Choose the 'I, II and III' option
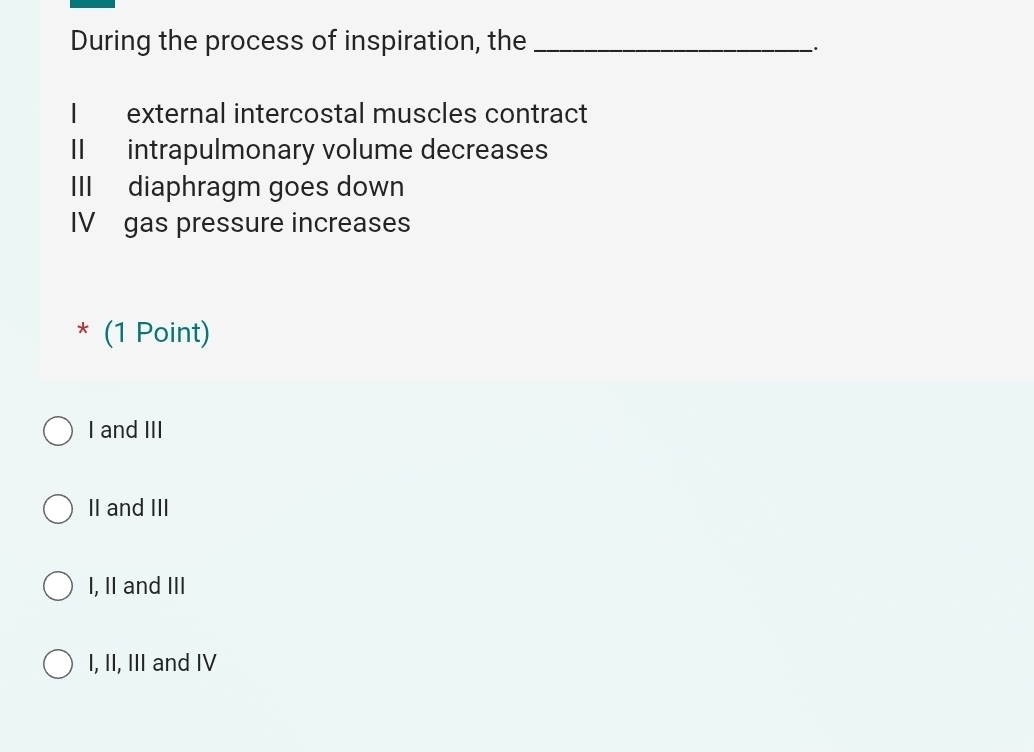1034x752 pixels. pyautogui.click(x=58, y=586)
